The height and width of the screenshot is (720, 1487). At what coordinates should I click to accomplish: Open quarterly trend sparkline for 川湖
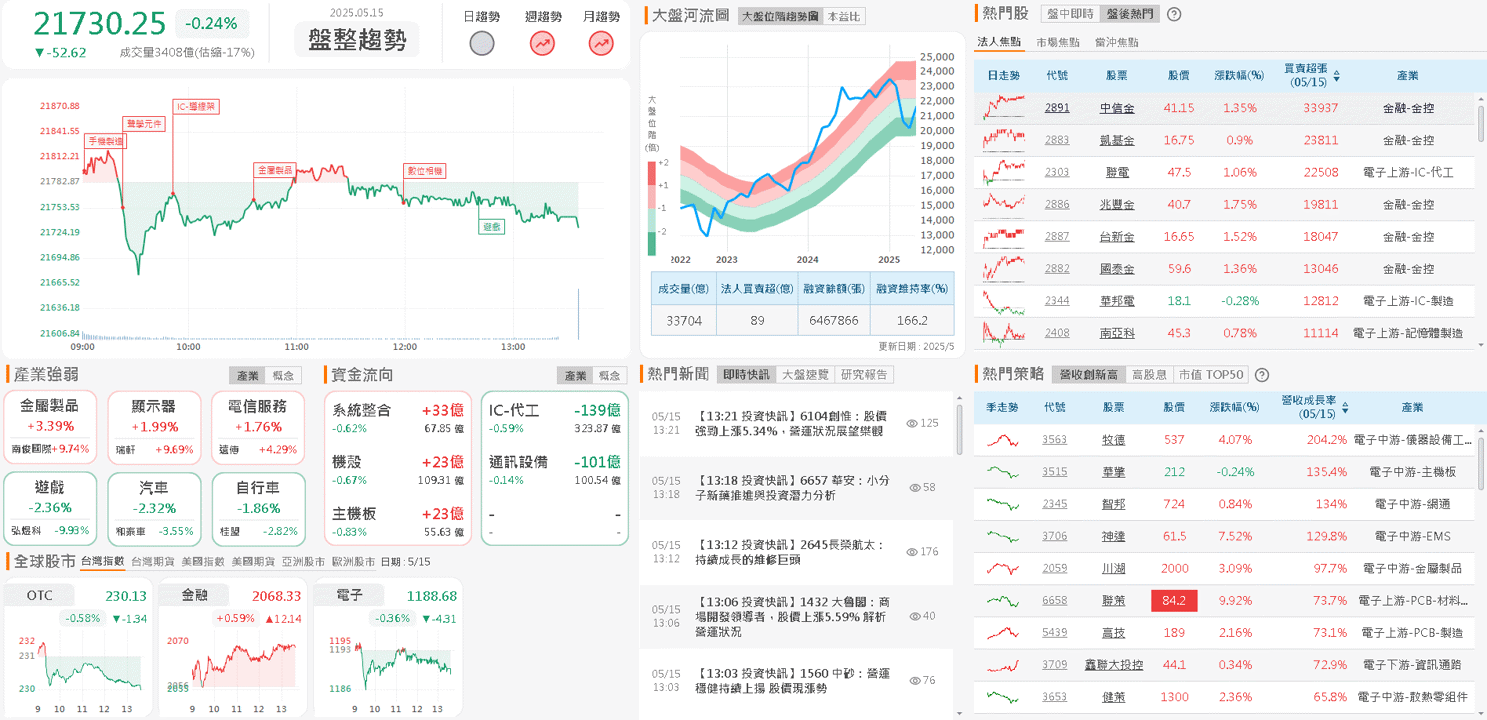[x=1002, y=568]
